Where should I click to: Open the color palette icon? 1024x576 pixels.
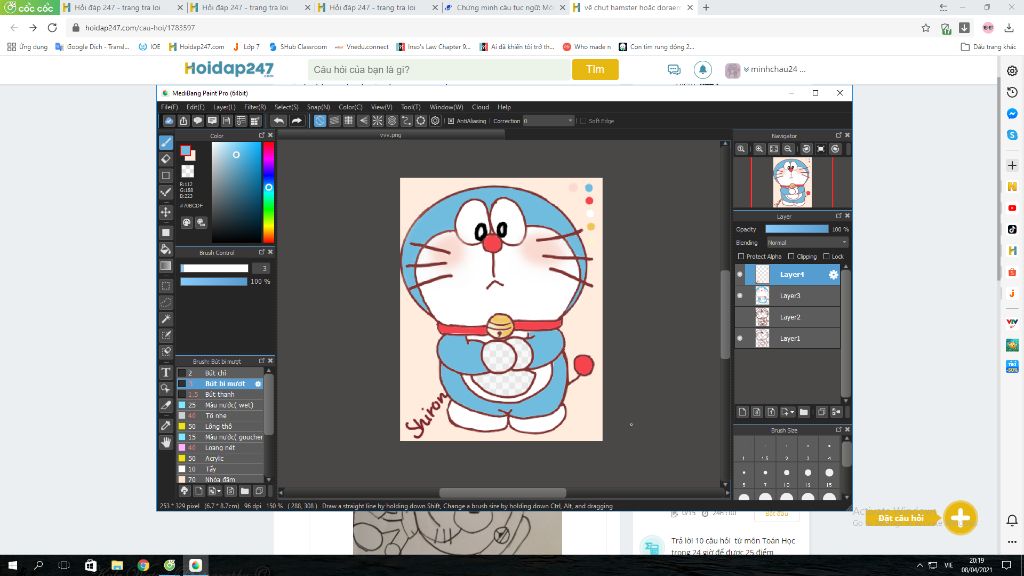[187, 223]
